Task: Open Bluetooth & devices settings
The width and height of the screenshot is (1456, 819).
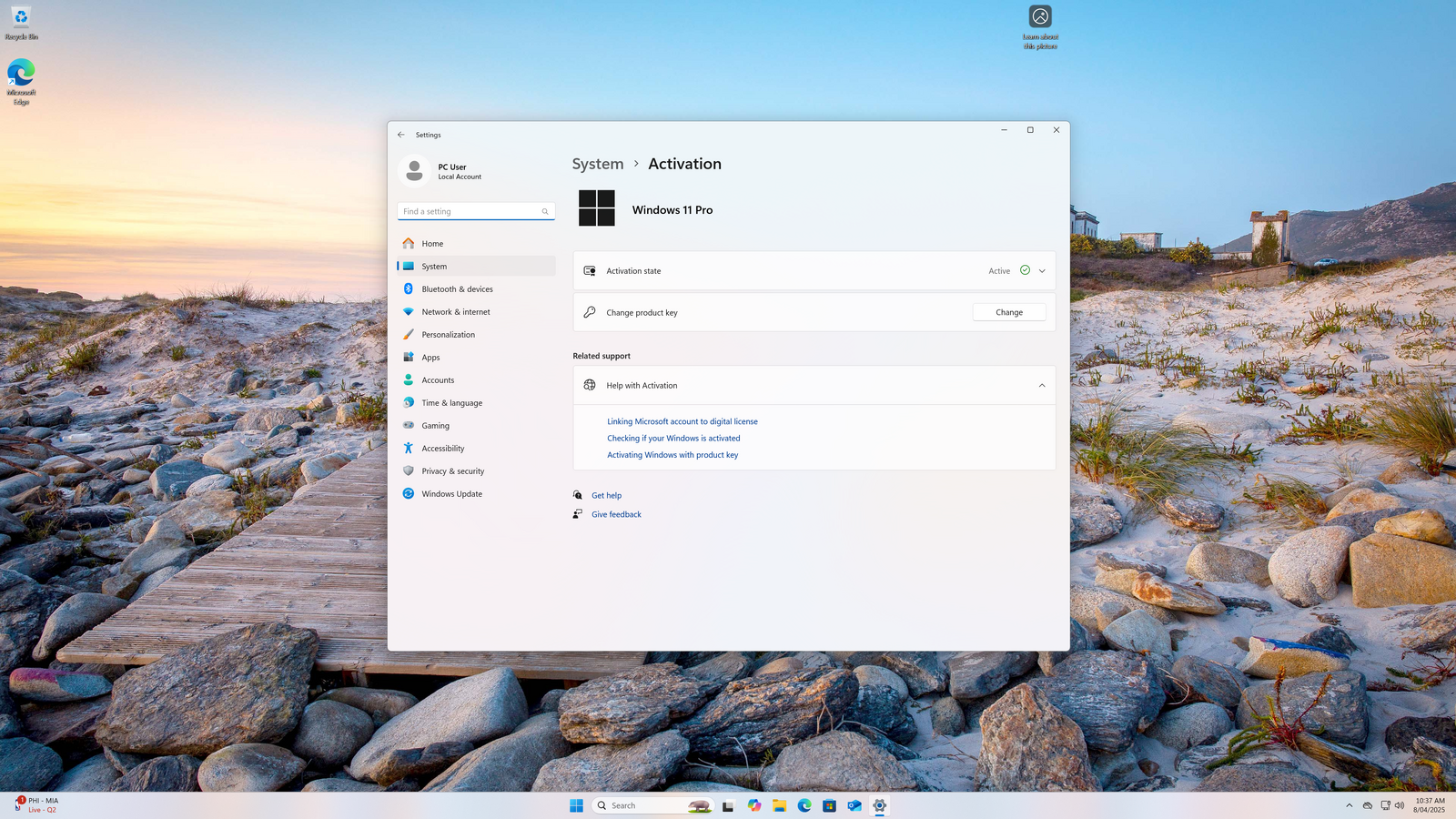Action: click(x=476, y=288)
